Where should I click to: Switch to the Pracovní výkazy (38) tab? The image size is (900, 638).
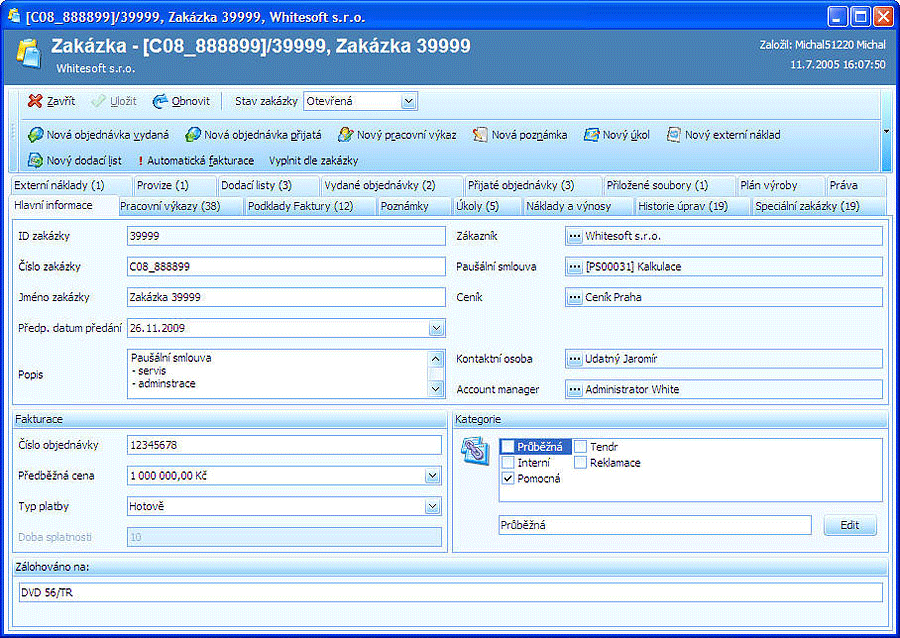pyautogui.click(x=170, y=206)
